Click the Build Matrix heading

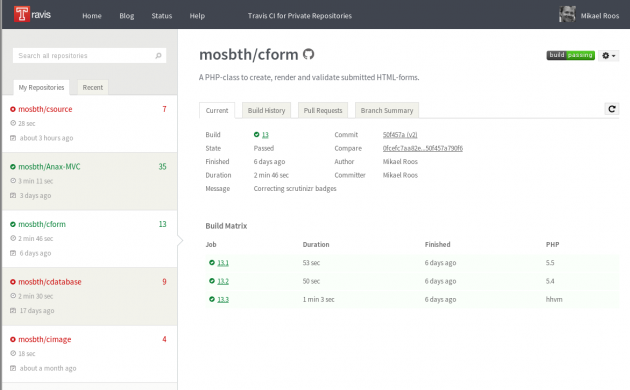(226, 226)
